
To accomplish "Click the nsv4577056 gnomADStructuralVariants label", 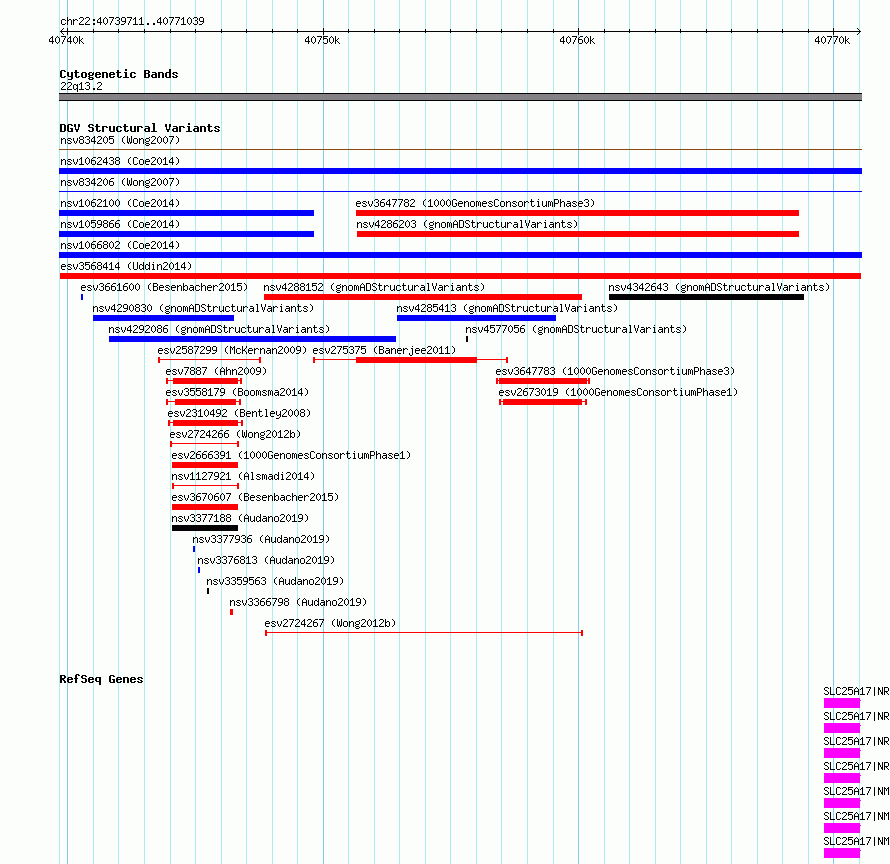I will coord(576,329).
